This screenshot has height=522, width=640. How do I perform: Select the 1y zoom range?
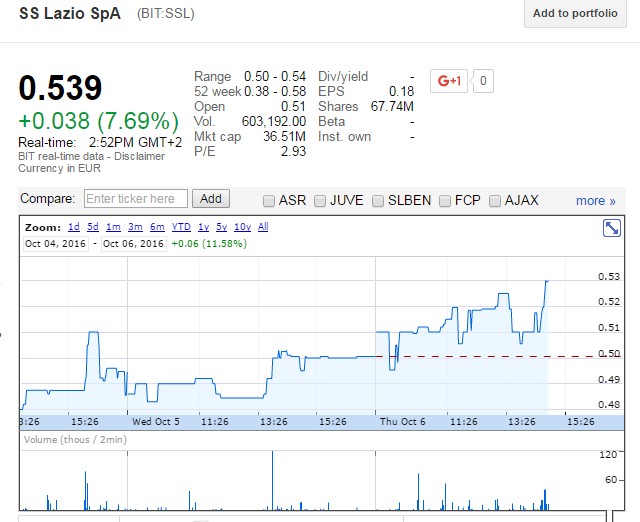204,227
